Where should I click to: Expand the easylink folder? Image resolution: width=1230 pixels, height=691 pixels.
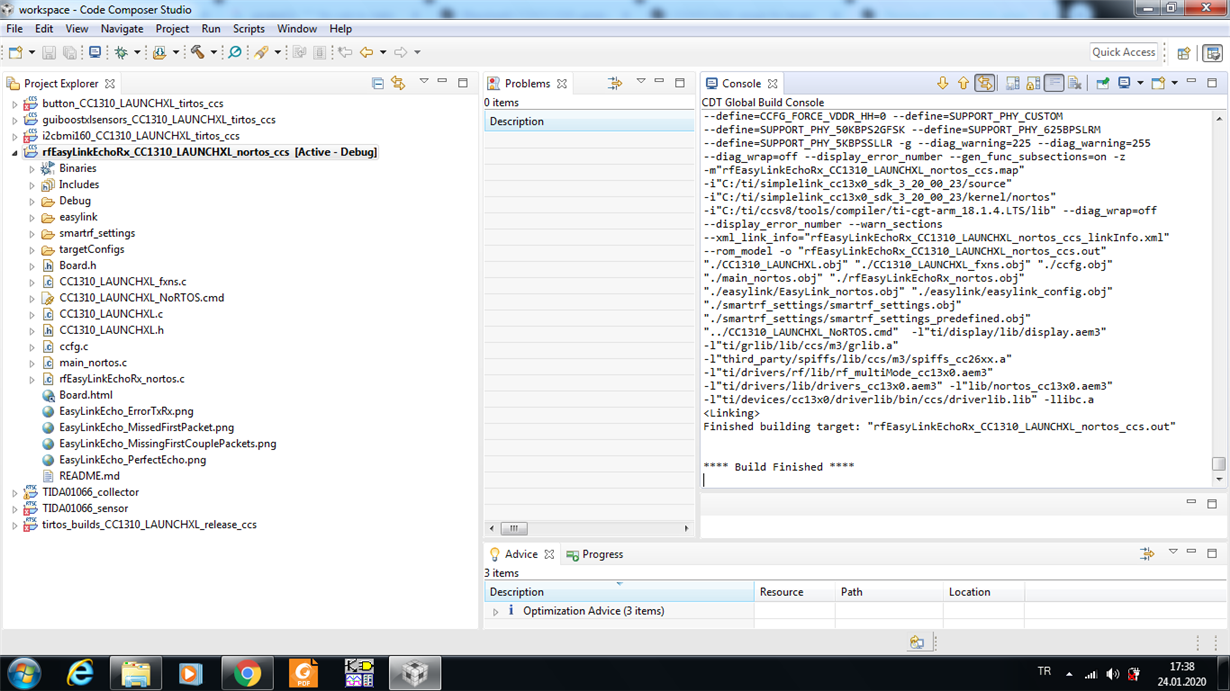coord(32,218)
